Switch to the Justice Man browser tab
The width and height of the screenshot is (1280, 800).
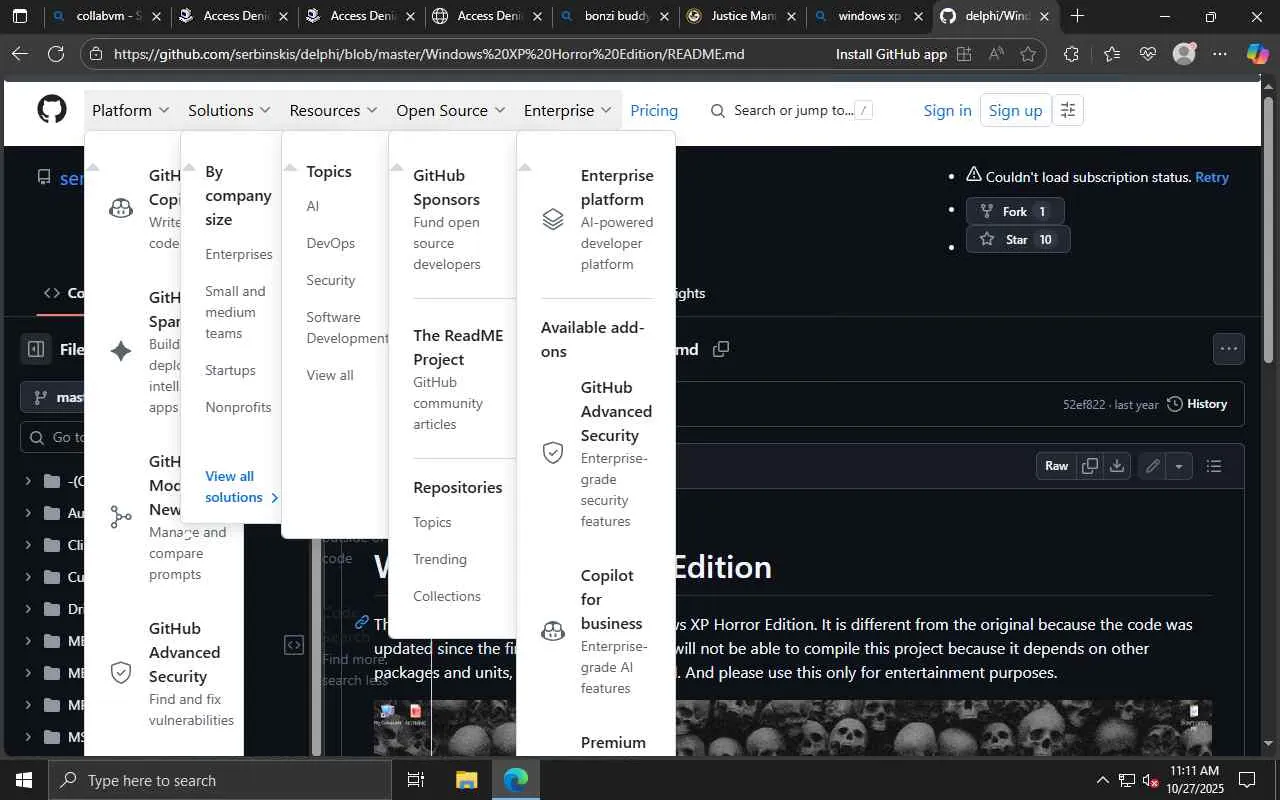click(x=742, y=16)
